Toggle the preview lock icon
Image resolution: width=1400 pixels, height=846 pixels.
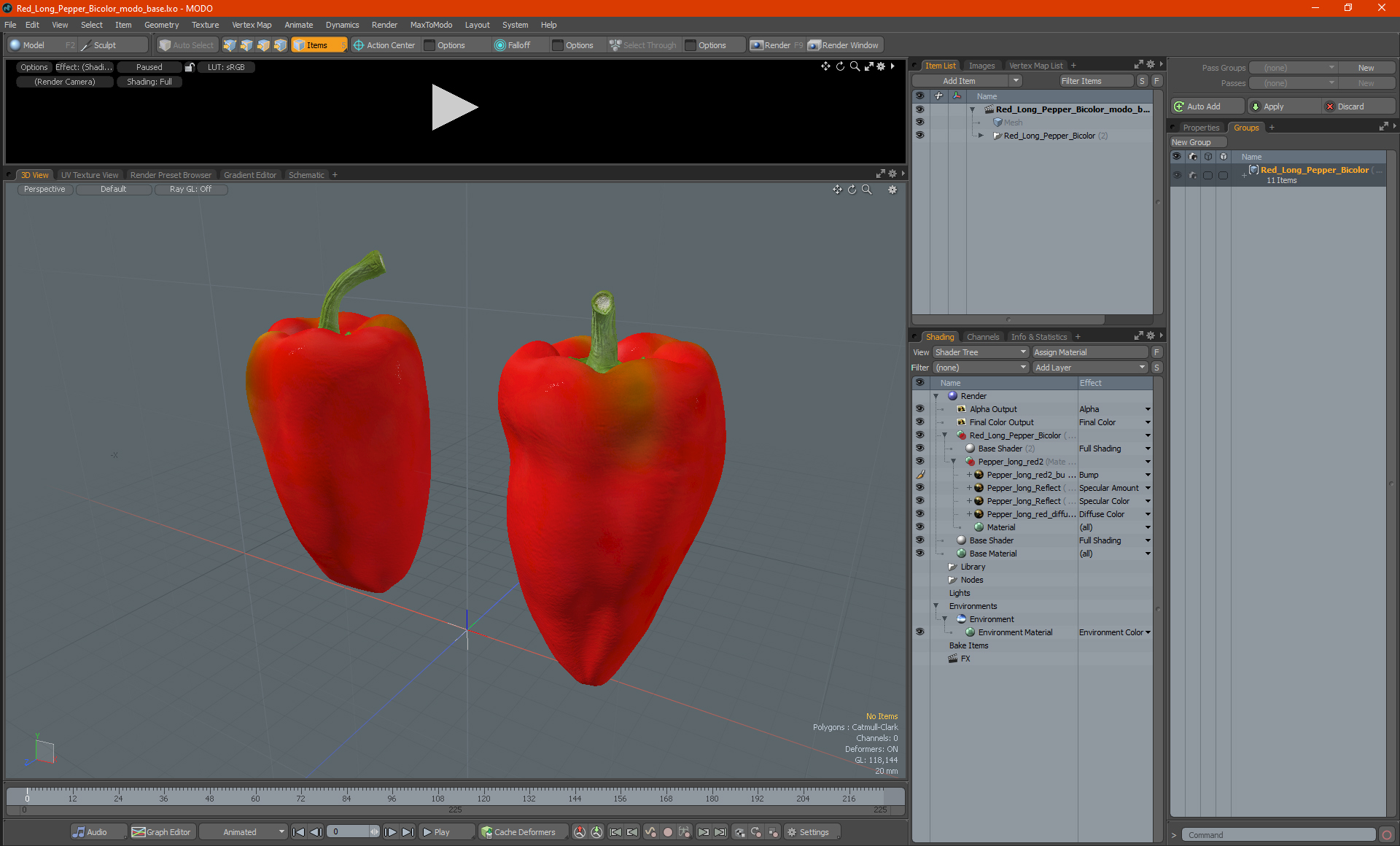pos(190,67)
